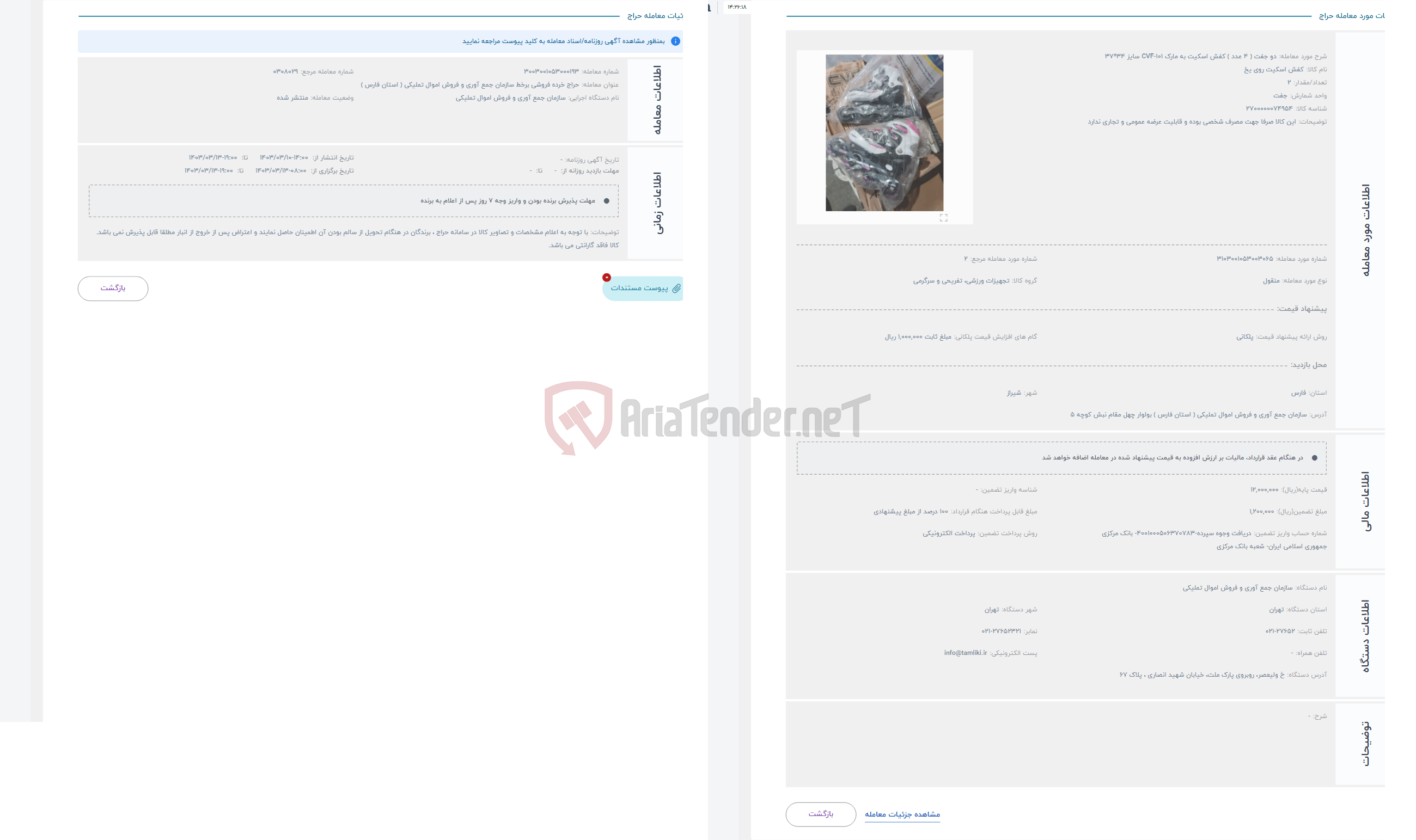Click بازگشت button on left panel
Viewport: 1416px width, 840px height.
(x=112, y=289)
